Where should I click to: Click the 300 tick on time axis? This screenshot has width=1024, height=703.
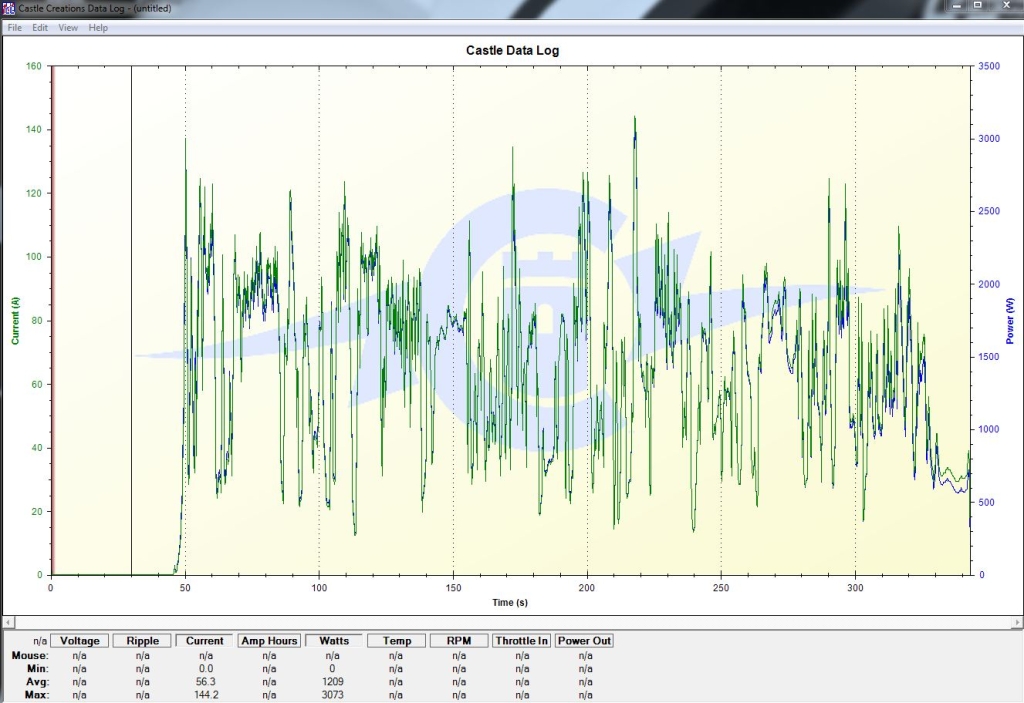point(856,587)
